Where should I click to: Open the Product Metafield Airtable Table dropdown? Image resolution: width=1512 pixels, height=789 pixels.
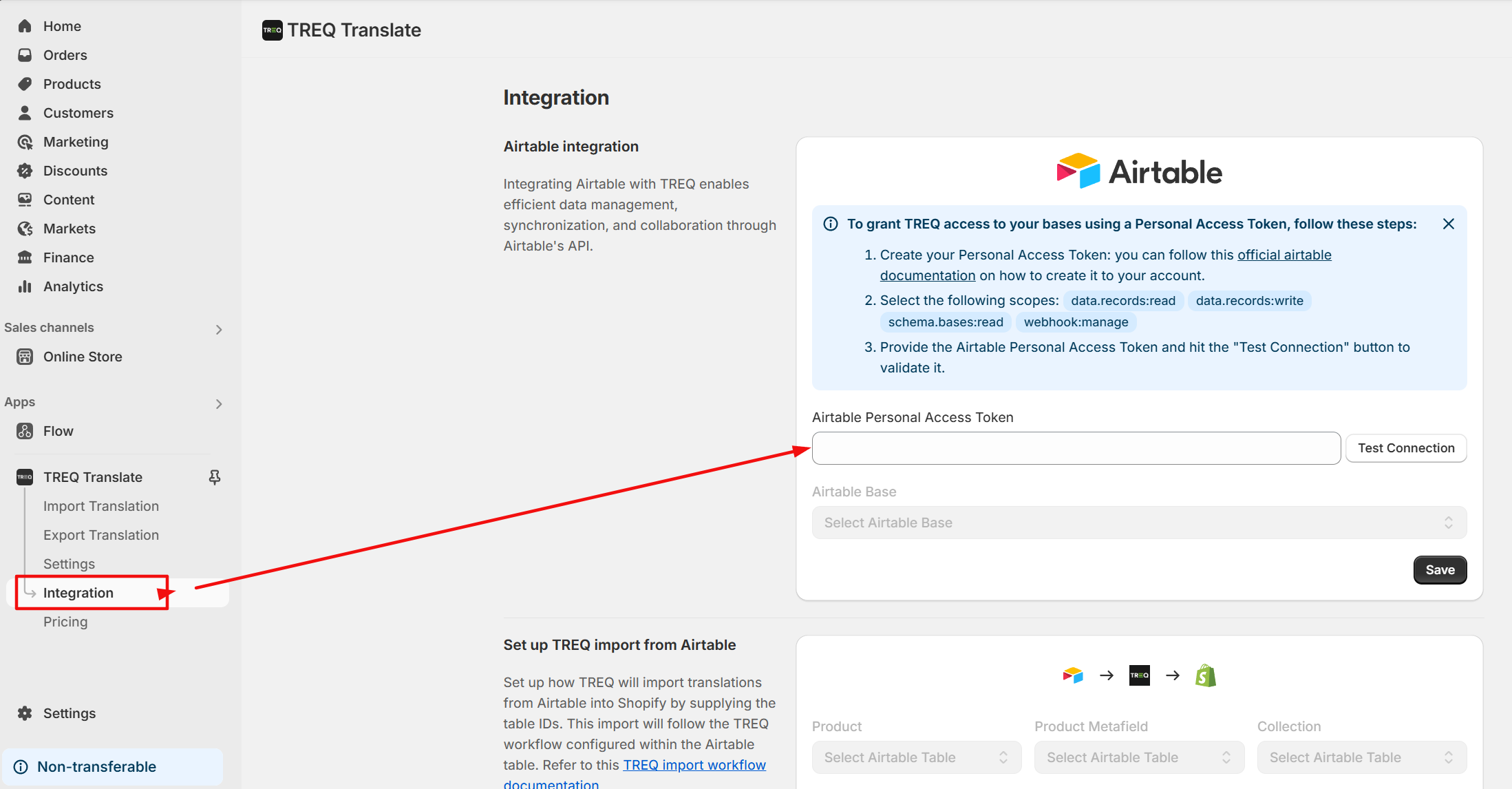coord(1140,757)
